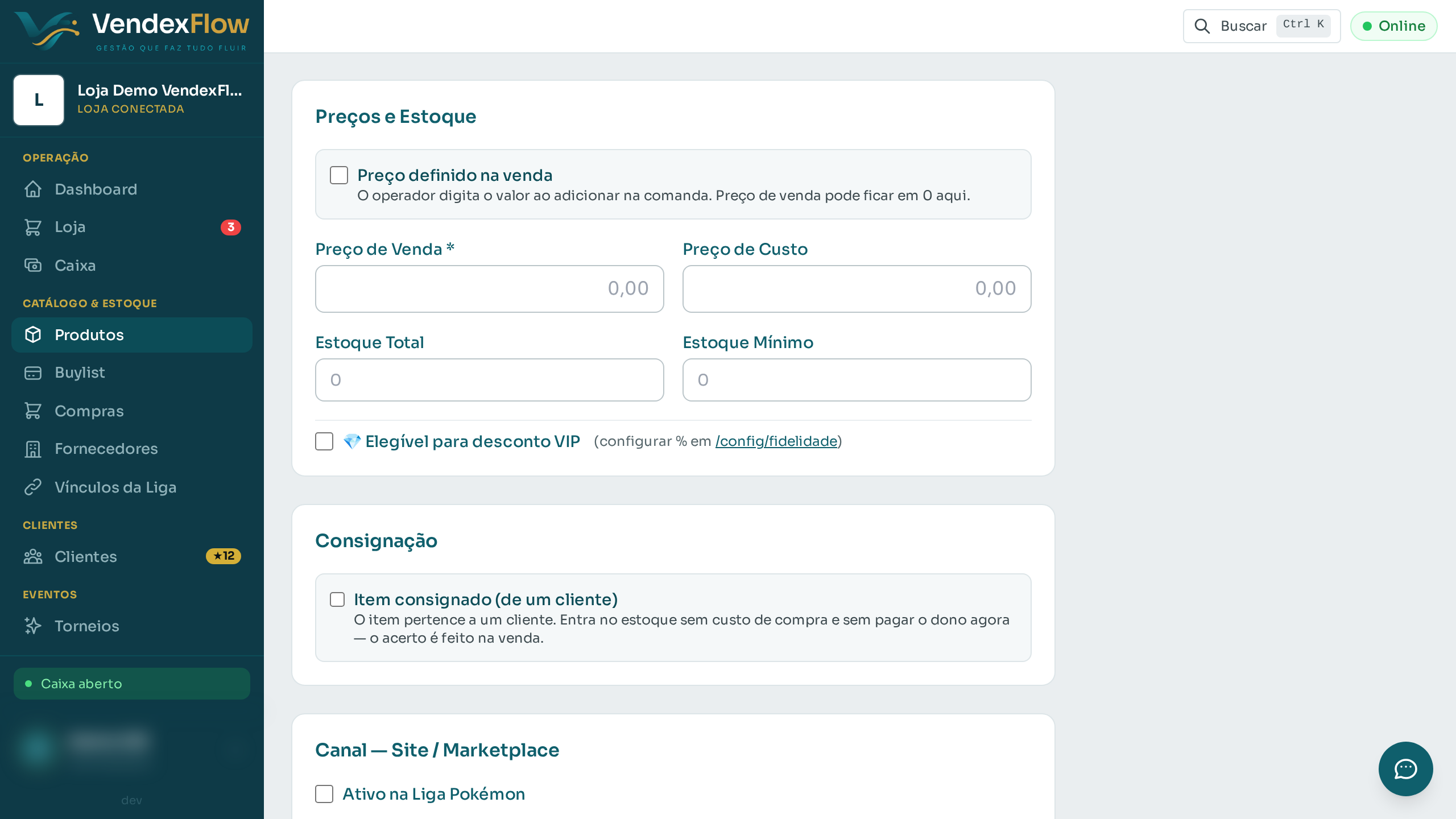
Task: Open the /config/fidelidade link
Action: 776,441
